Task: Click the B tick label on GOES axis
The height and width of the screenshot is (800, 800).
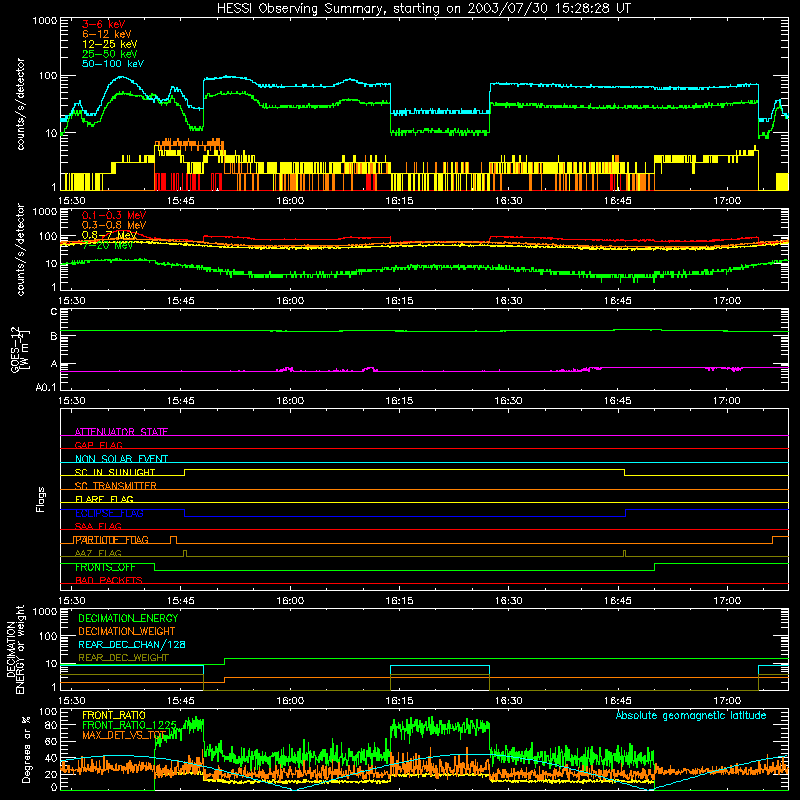Action: pyautogui.click(x=54, y=336)
